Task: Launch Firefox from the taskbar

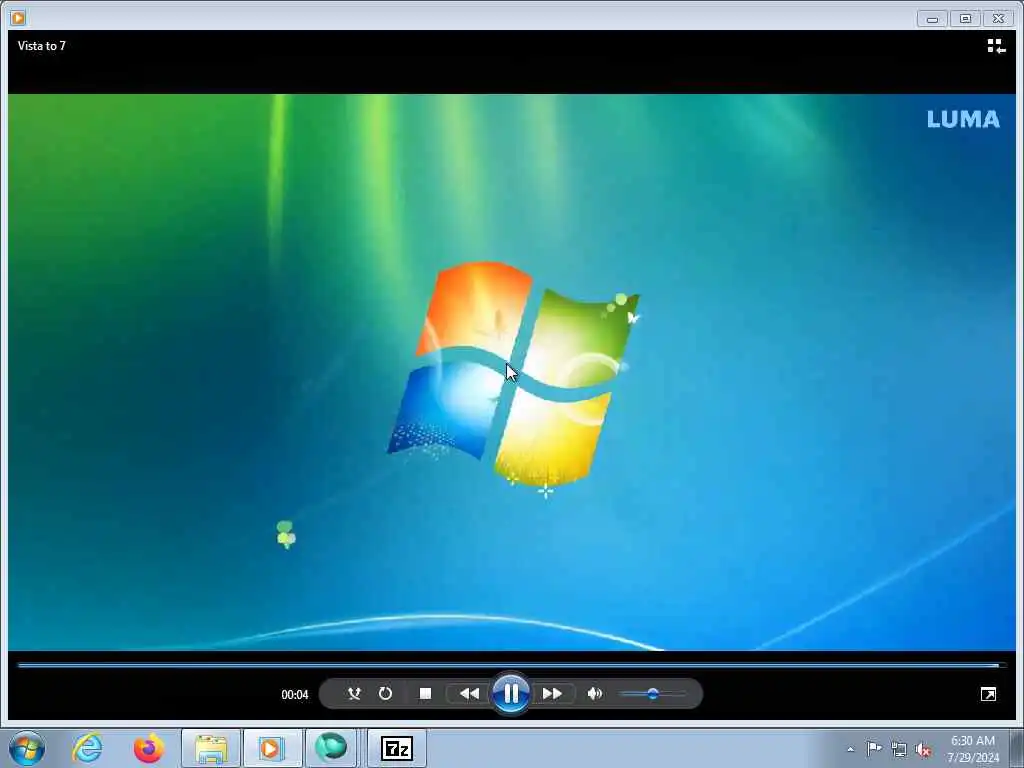Action: point(149,748)
